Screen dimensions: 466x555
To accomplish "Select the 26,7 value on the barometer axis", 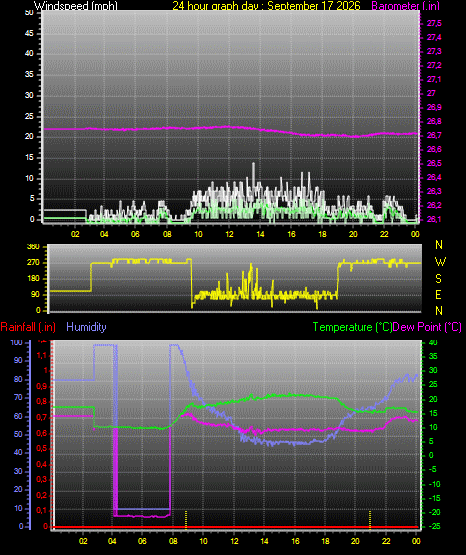I will coord(434,136).
